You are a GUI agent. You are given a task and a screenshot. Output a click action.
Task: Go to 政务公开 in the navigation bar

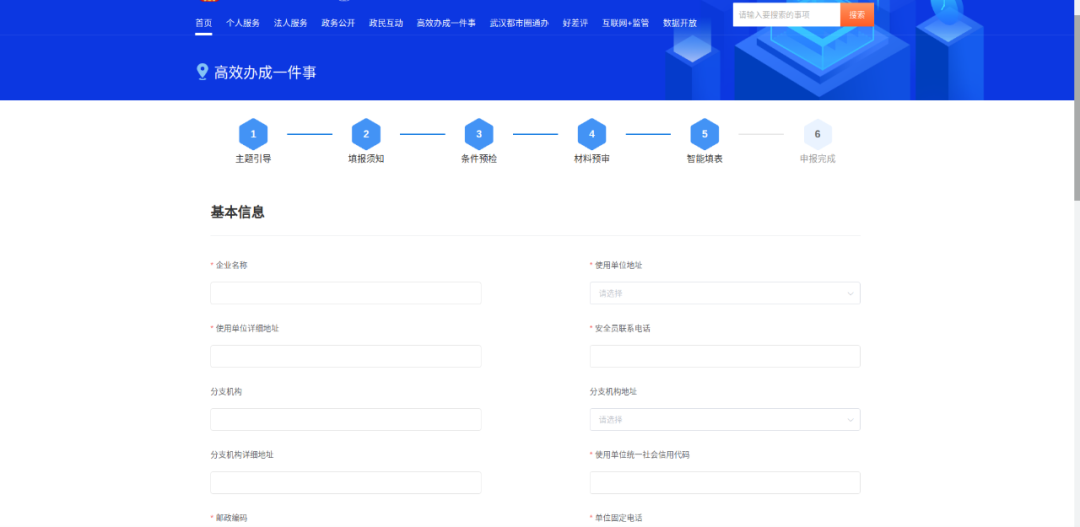(x=338, y=23)
